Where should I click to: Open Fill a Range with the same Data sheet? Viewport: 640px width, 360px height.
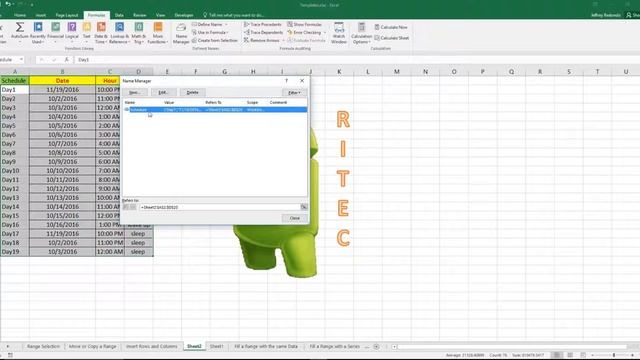pyautogui.click(x=266, y=347)
